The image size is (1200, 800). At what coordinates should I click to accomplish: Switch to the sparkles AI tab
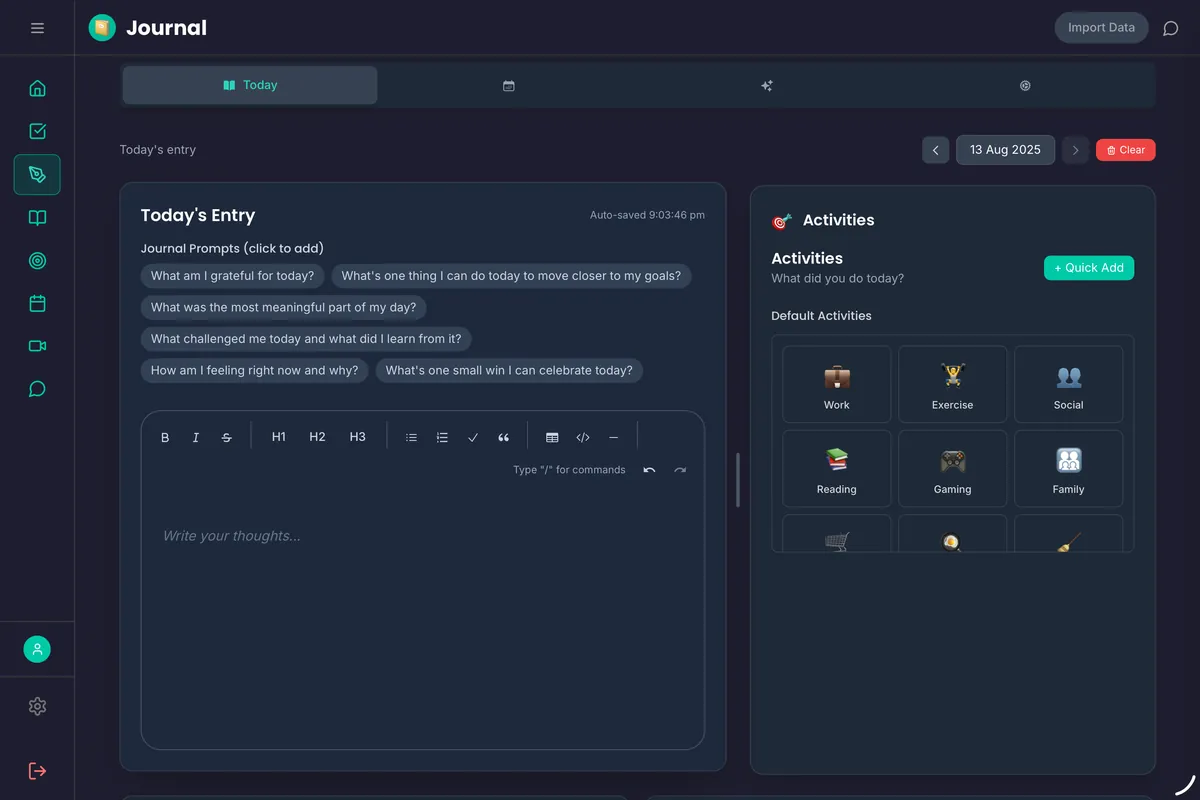pyautogui.click(x=767, y=86)
